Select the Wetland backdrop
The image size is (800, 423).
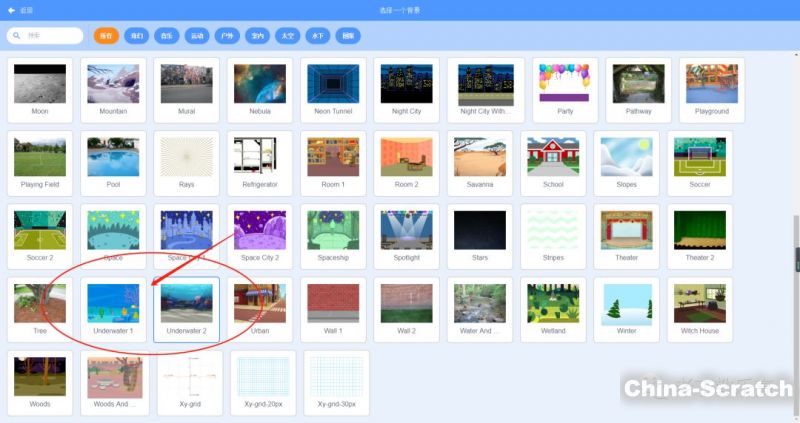(x=553, y=308)
